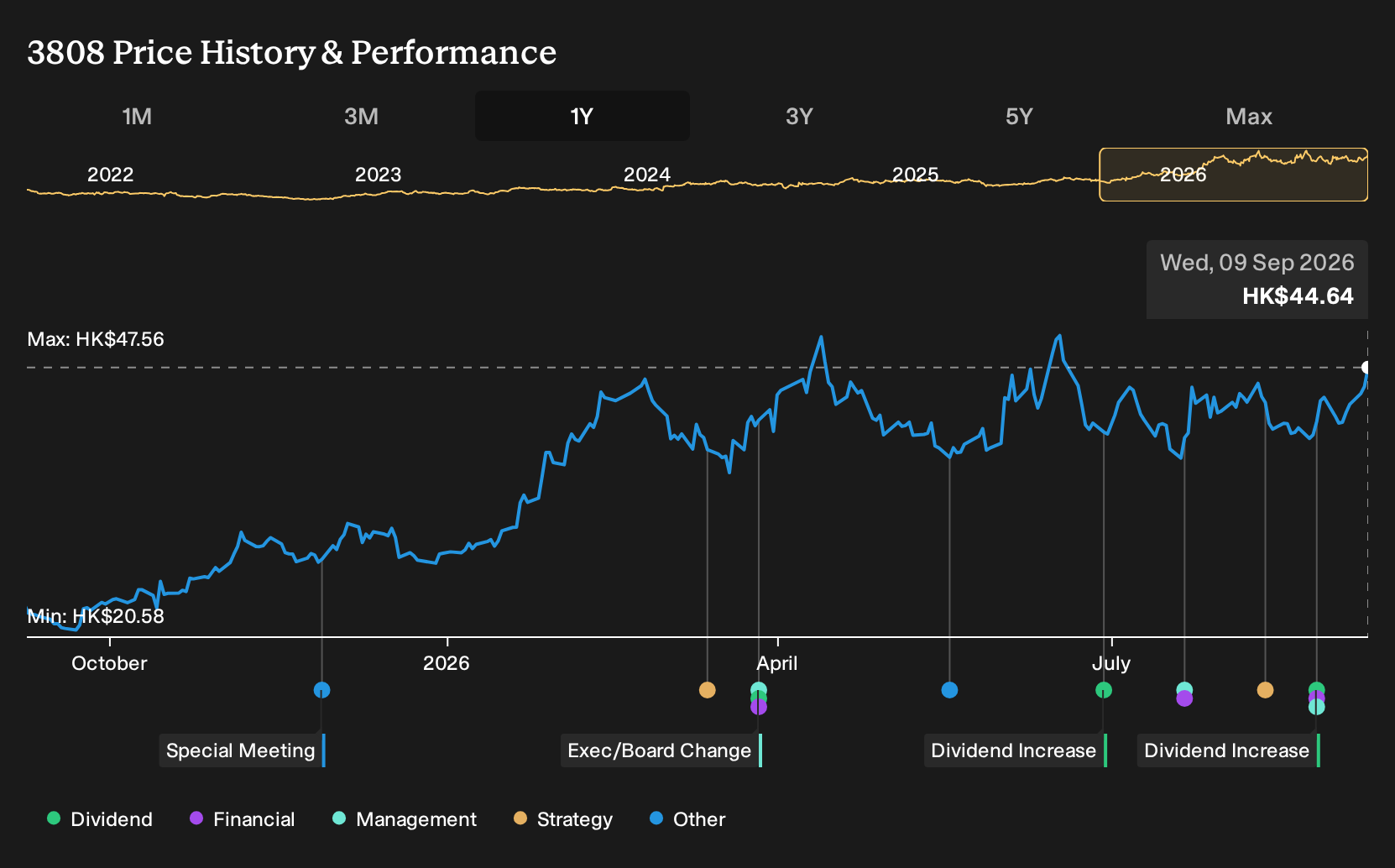Open the Special Meeting event label
The image size is (1395, 868).
[242, 750]
